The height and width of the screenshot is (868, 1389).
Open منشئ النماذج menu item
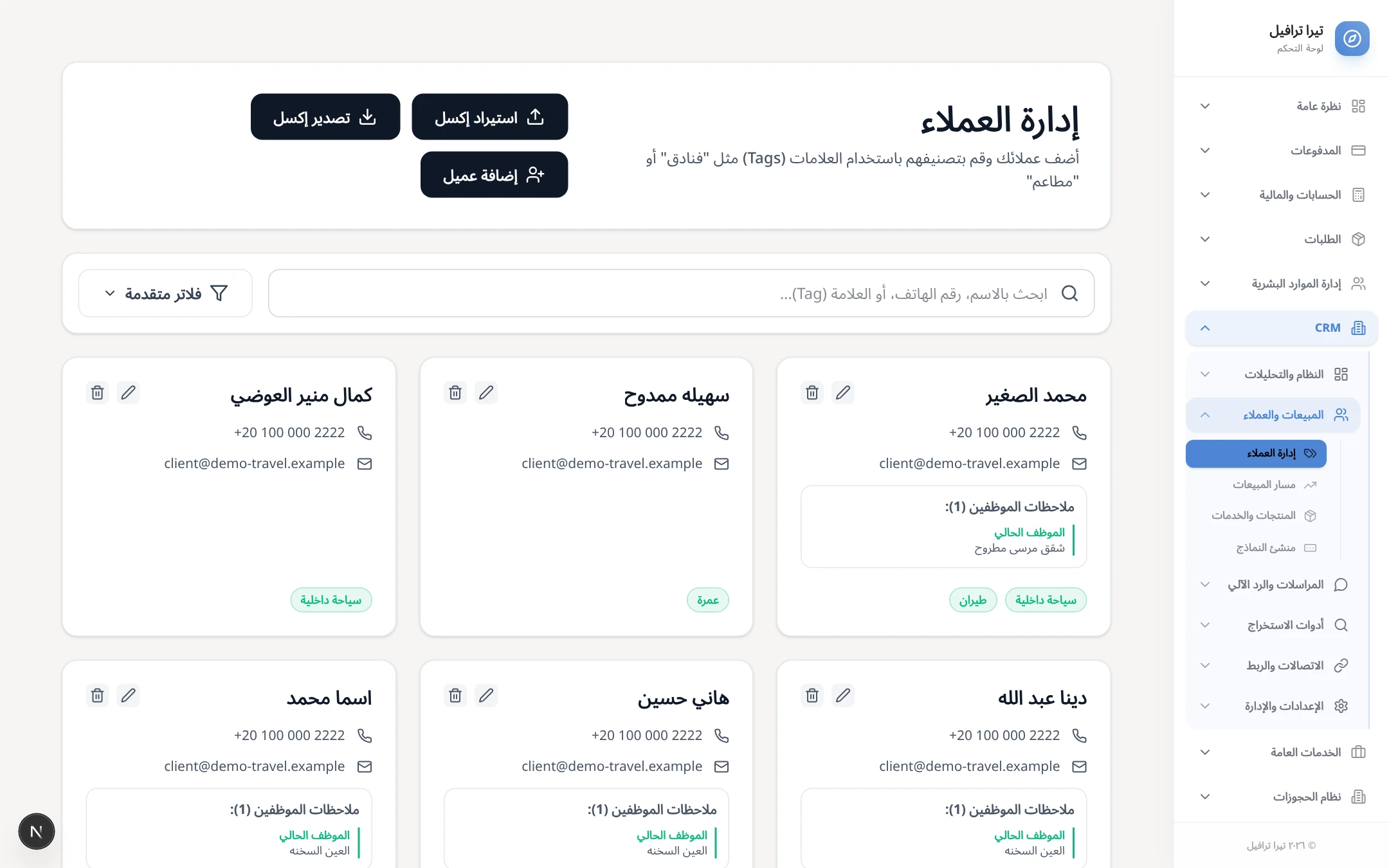pos(1256,548)
